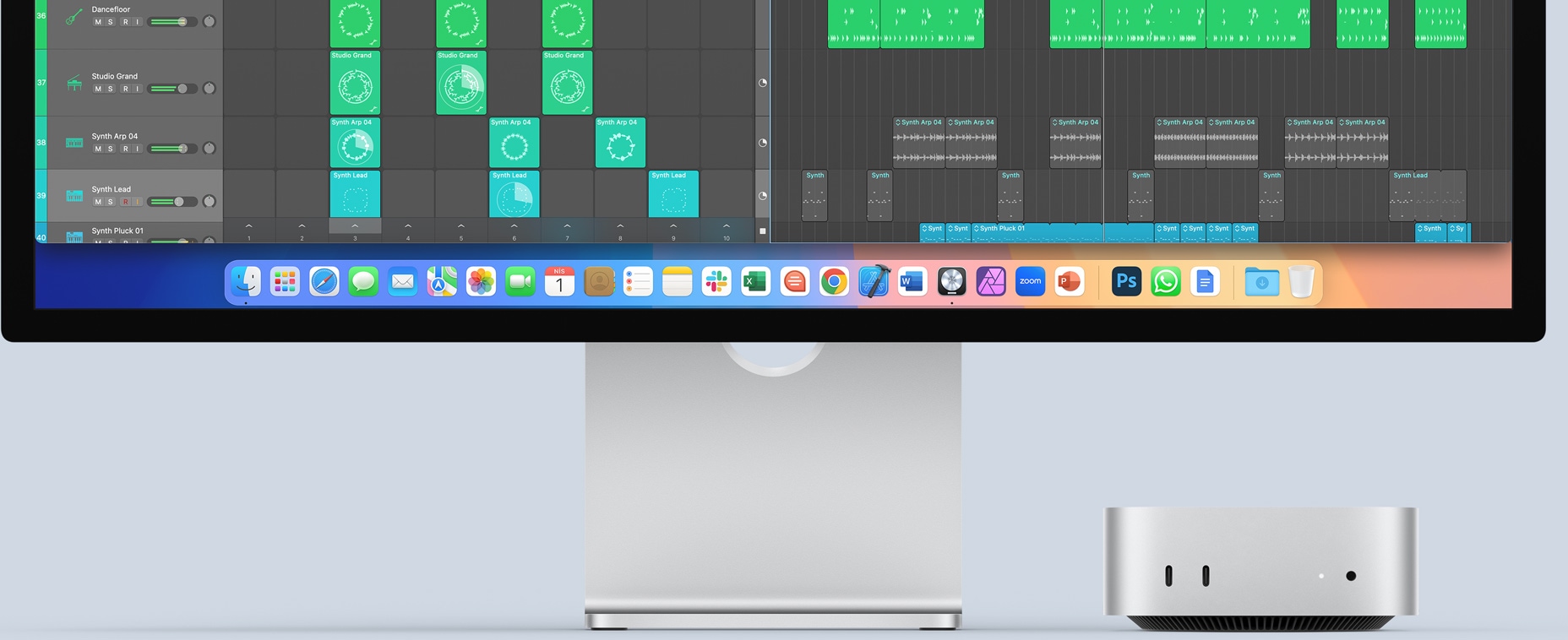Select track number 38 header

click(x=41, y=143)
